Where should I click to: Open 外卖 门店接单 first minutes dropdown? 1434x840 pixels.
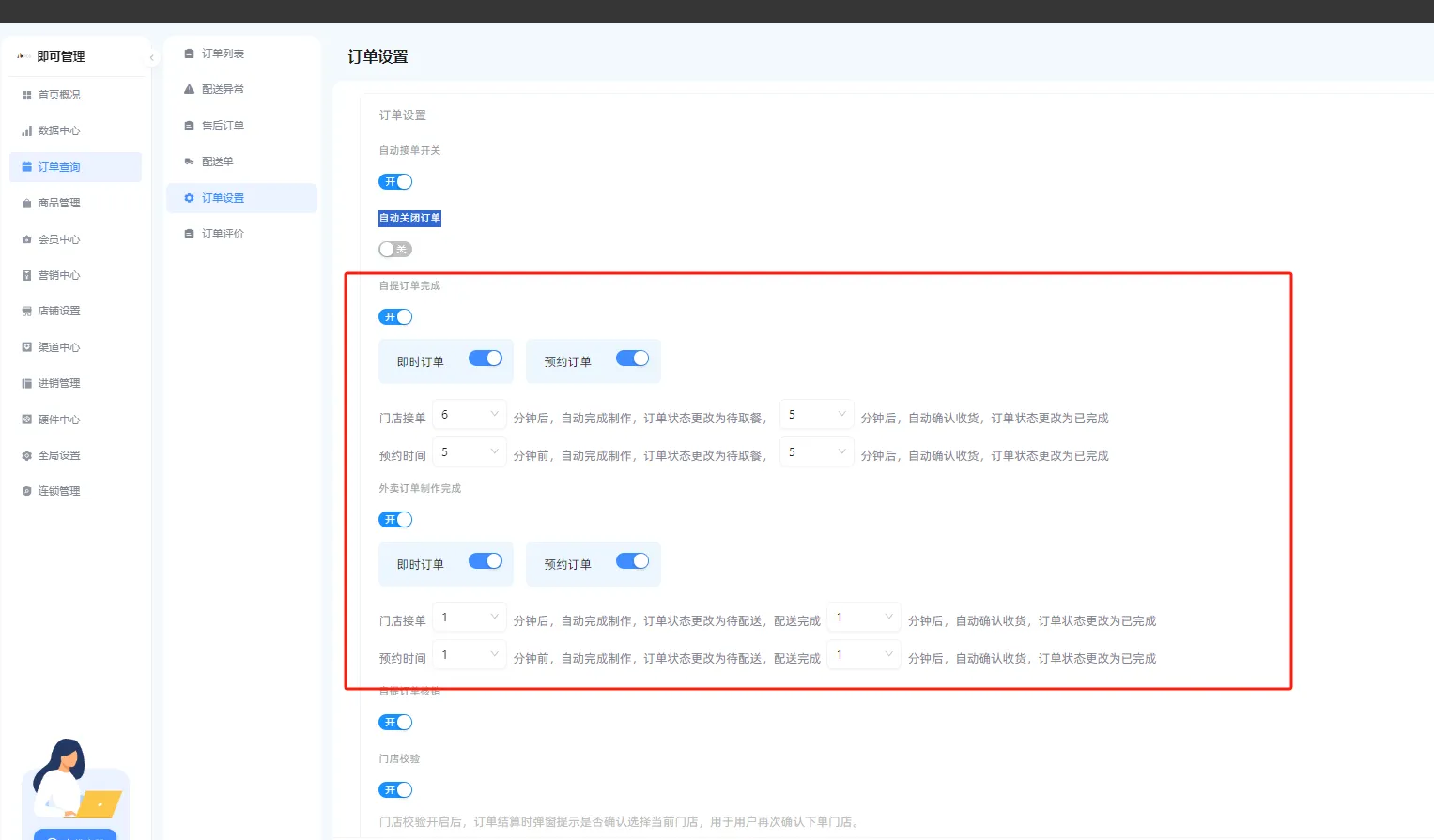coord(470,618)
